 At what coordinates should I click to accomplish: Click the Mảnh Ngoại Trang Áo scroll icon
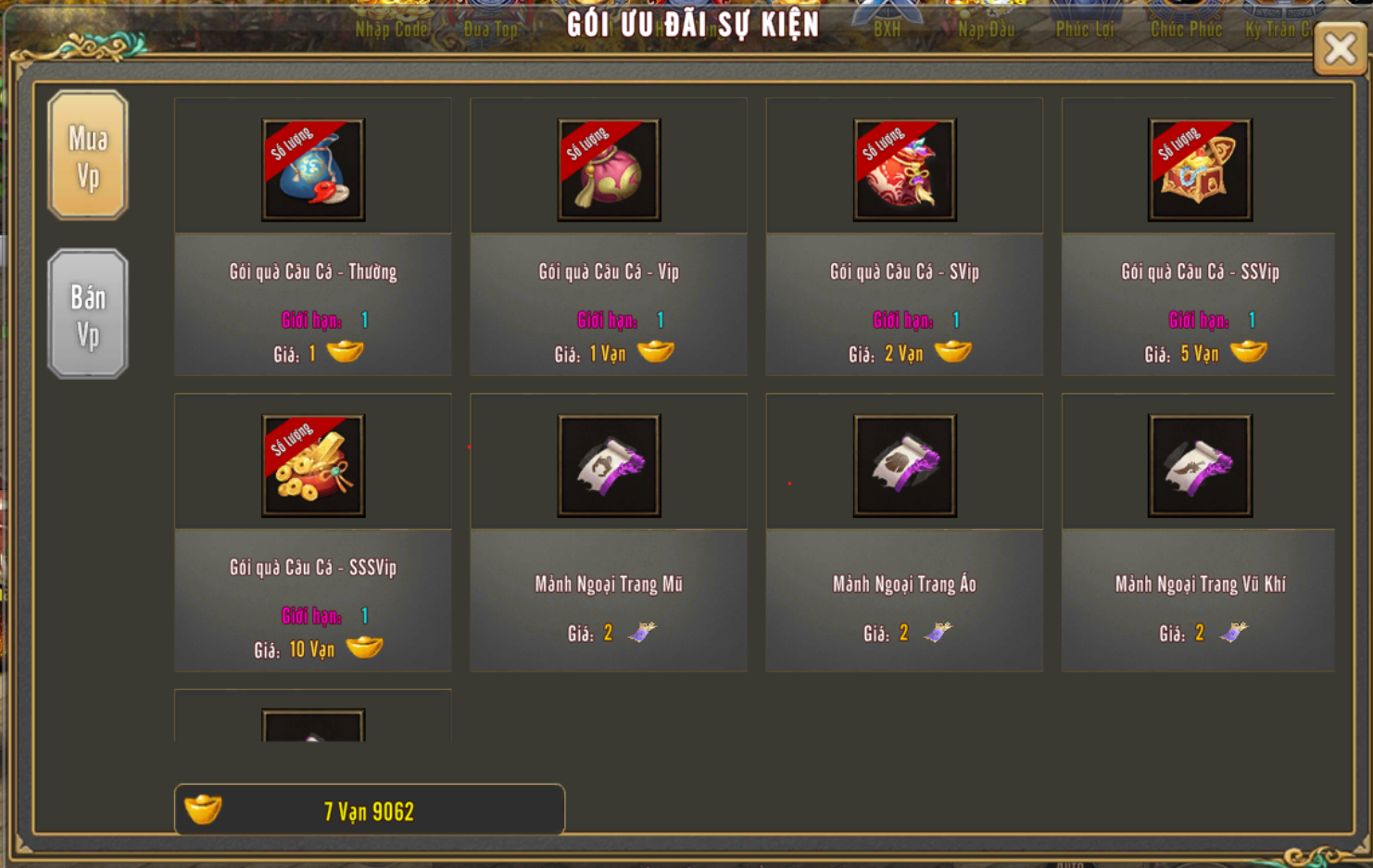(x=904, y=465)
